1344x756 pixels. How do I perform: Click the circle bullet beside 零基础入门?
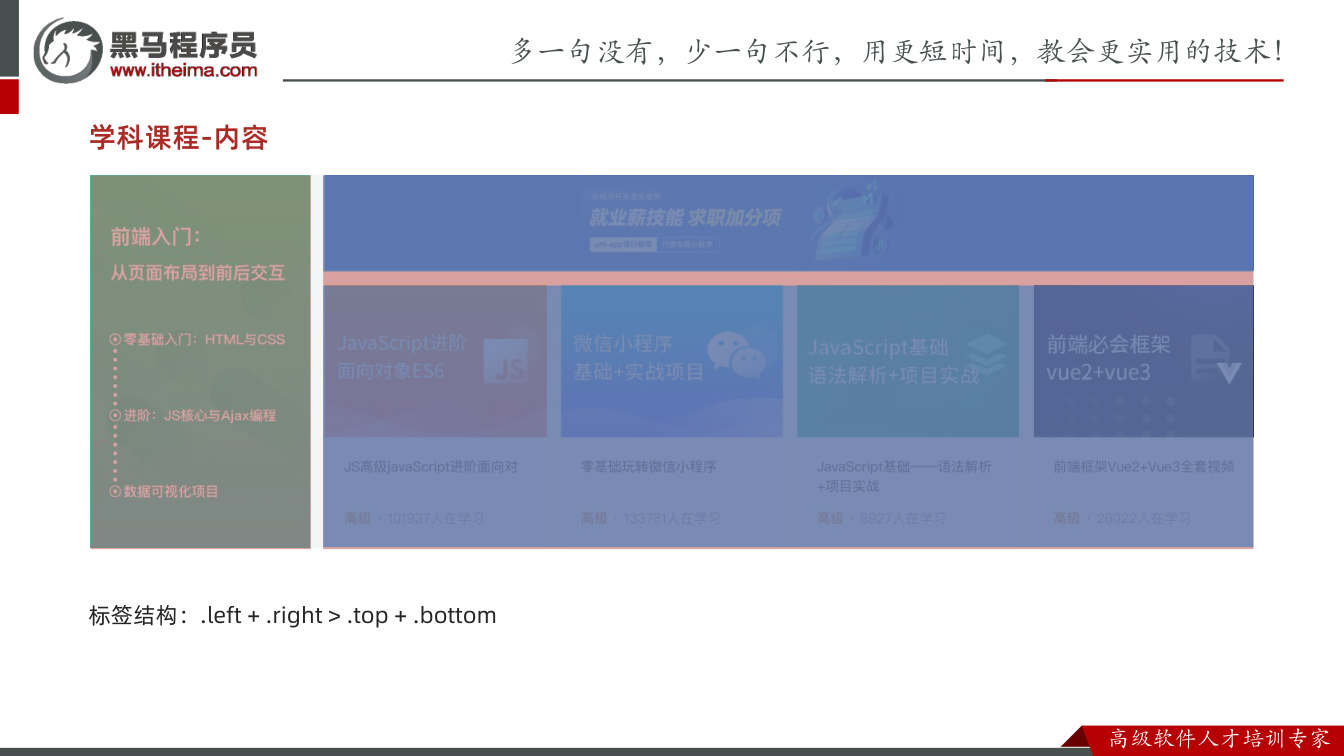(115, 340)
